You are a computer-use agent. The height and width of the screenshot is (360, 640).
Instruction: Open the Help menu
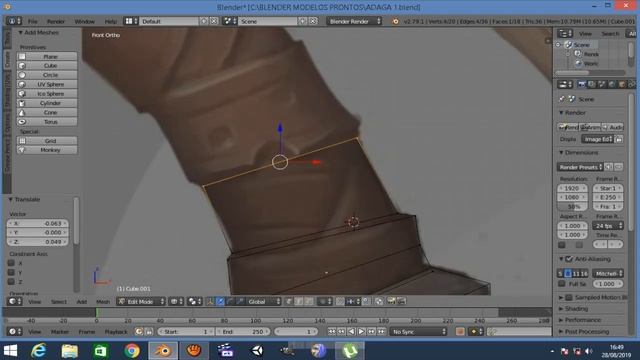111,21
